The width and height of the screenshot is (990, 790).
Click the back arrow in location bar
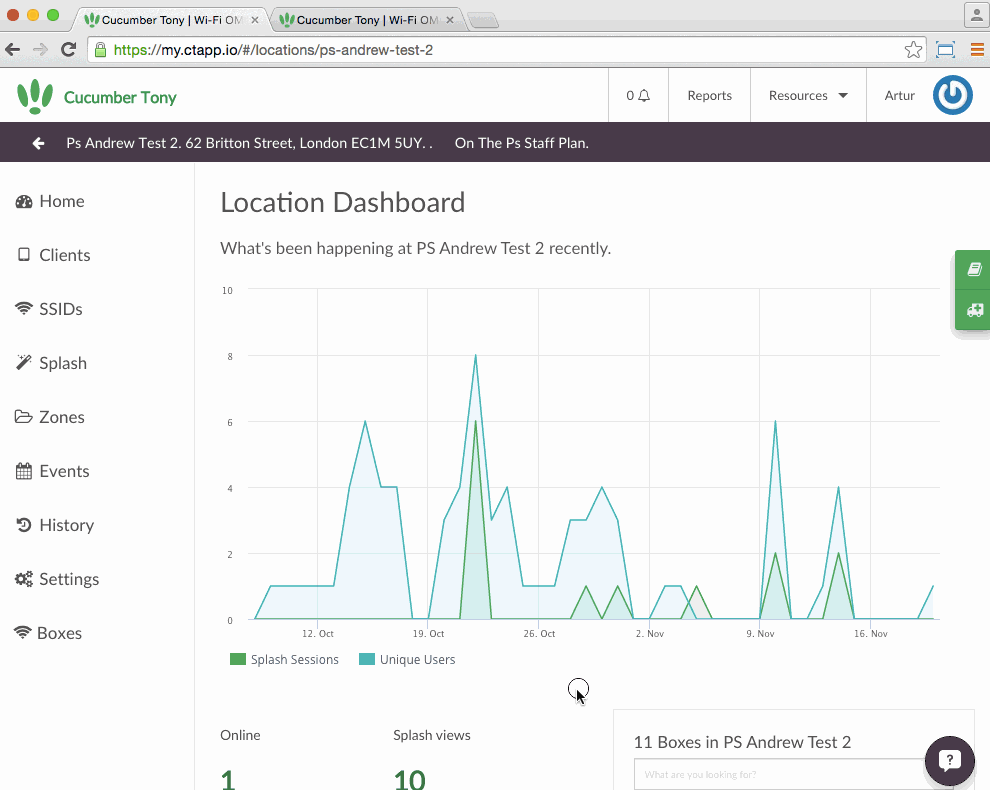click(x=38, y=143)
